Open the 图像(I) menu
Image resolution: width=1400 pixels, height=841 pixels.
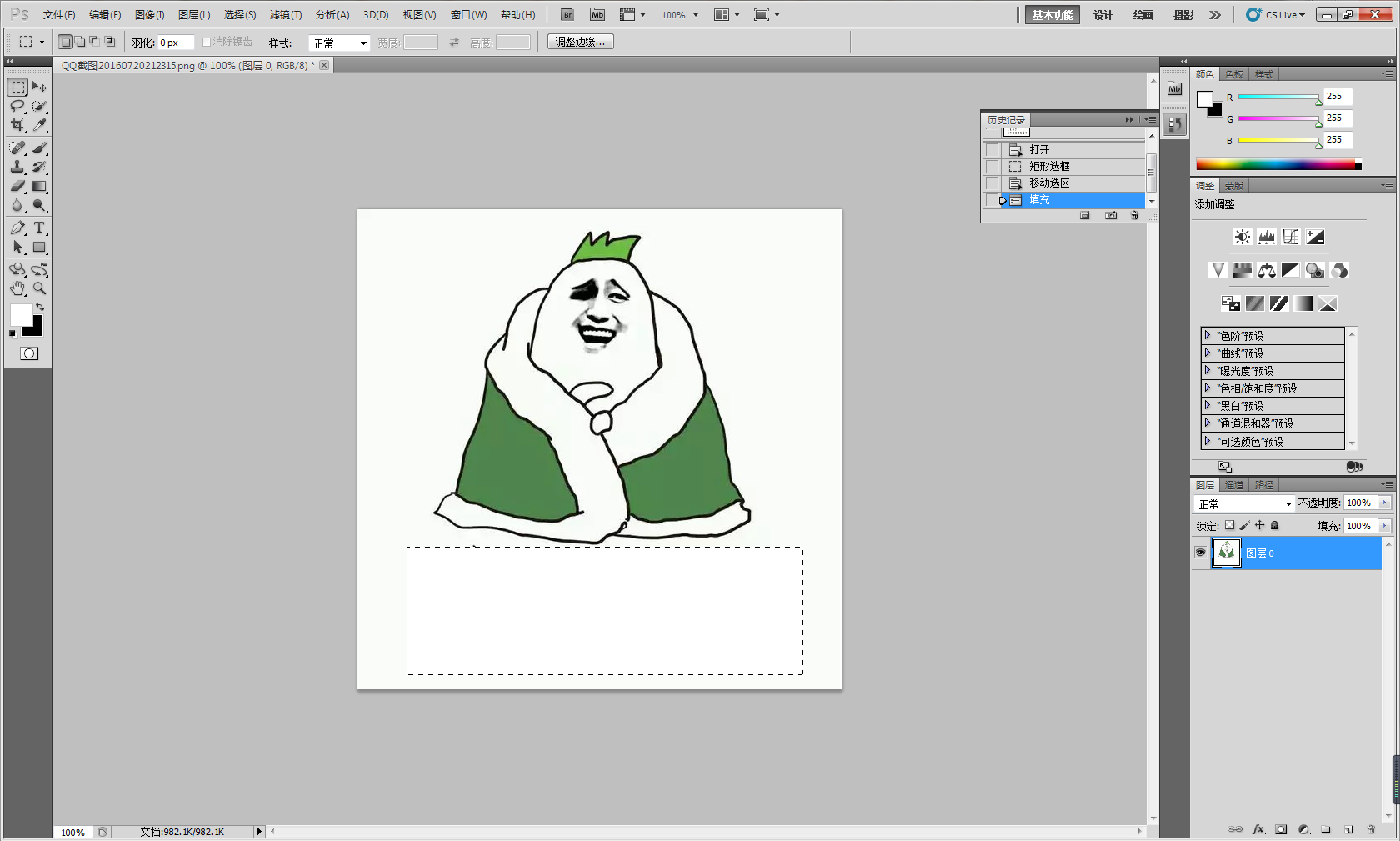(150, 15)
